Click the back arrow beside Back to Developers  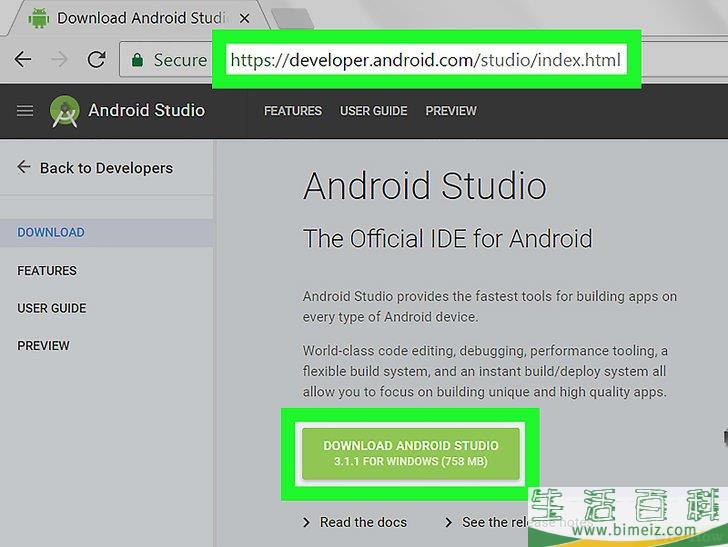point(23,166)
